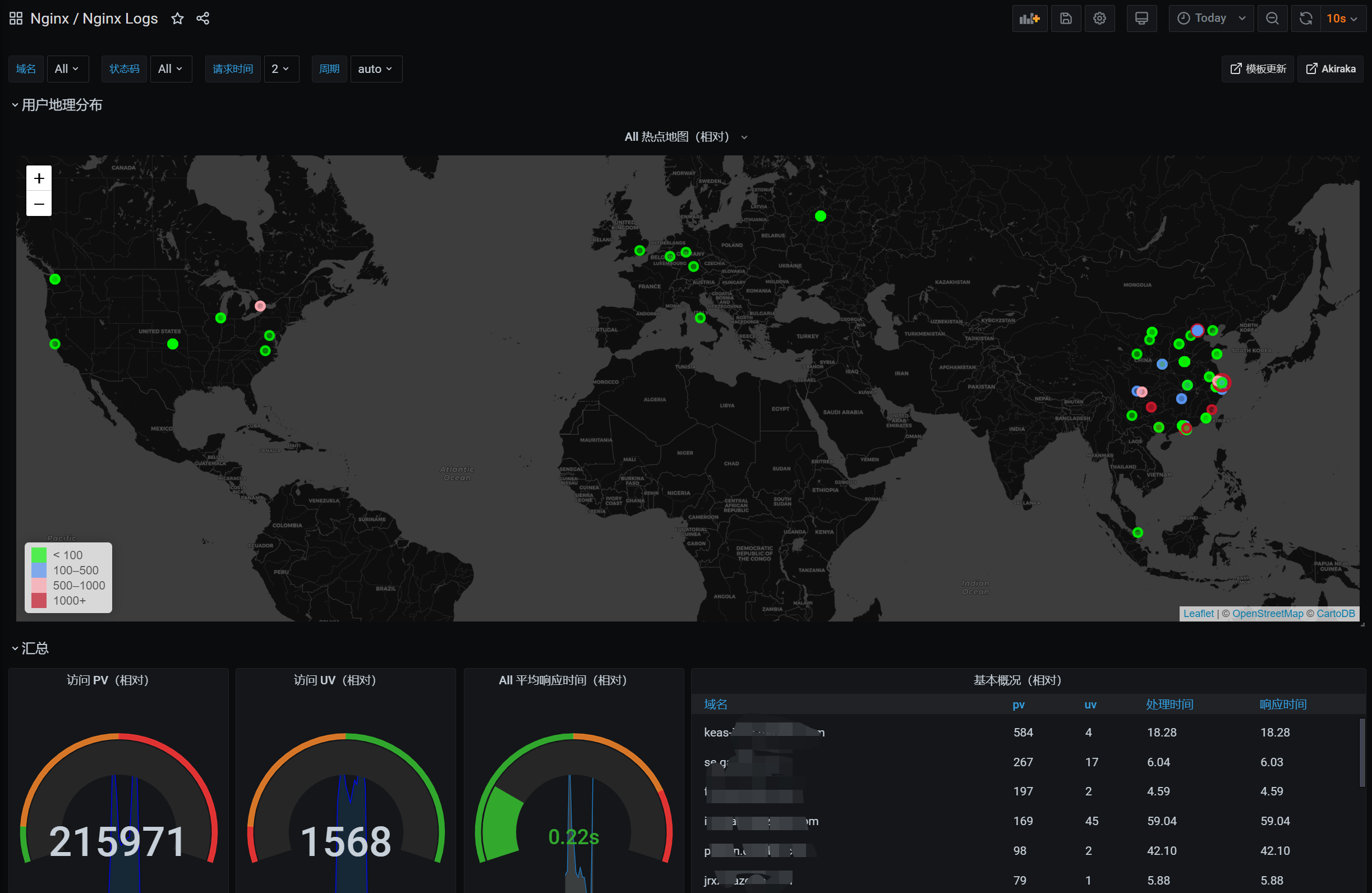Click the green < 100 legend swatch

(39, 555)
